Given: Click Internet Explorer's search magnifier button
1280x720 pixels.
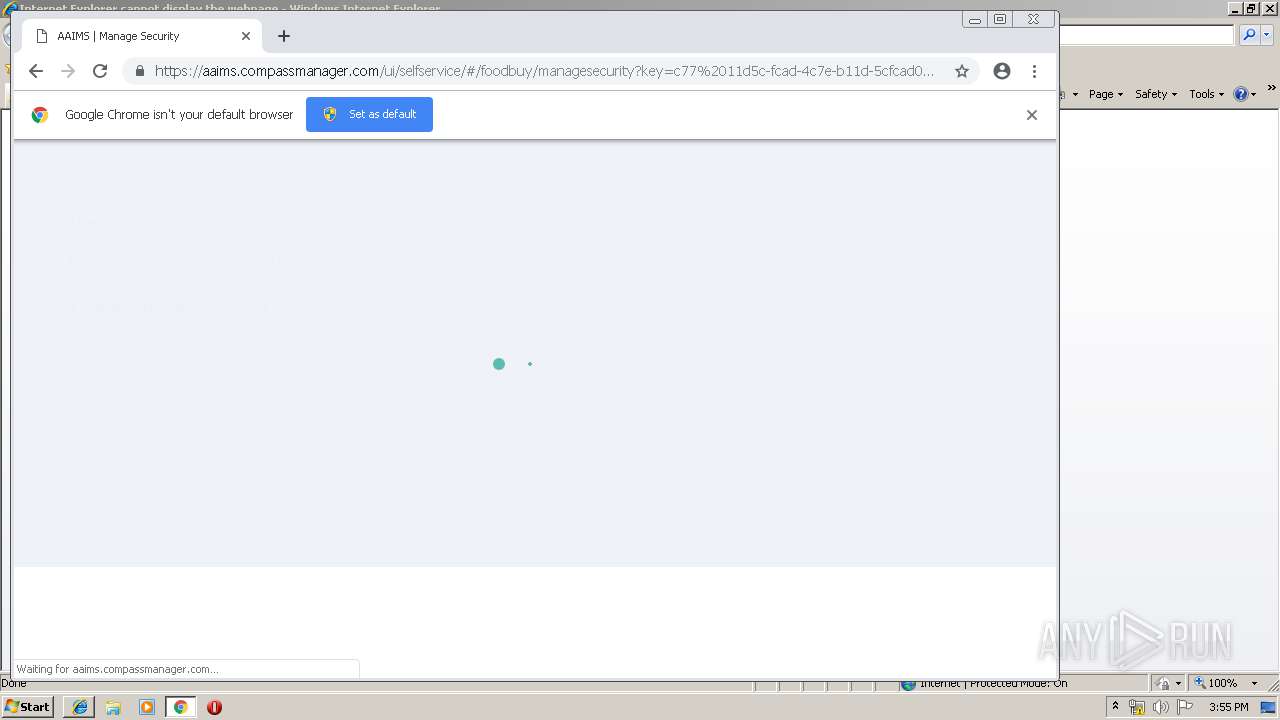Looking at the screenshot, I should pyautogui.click(x=1249, y=35).
